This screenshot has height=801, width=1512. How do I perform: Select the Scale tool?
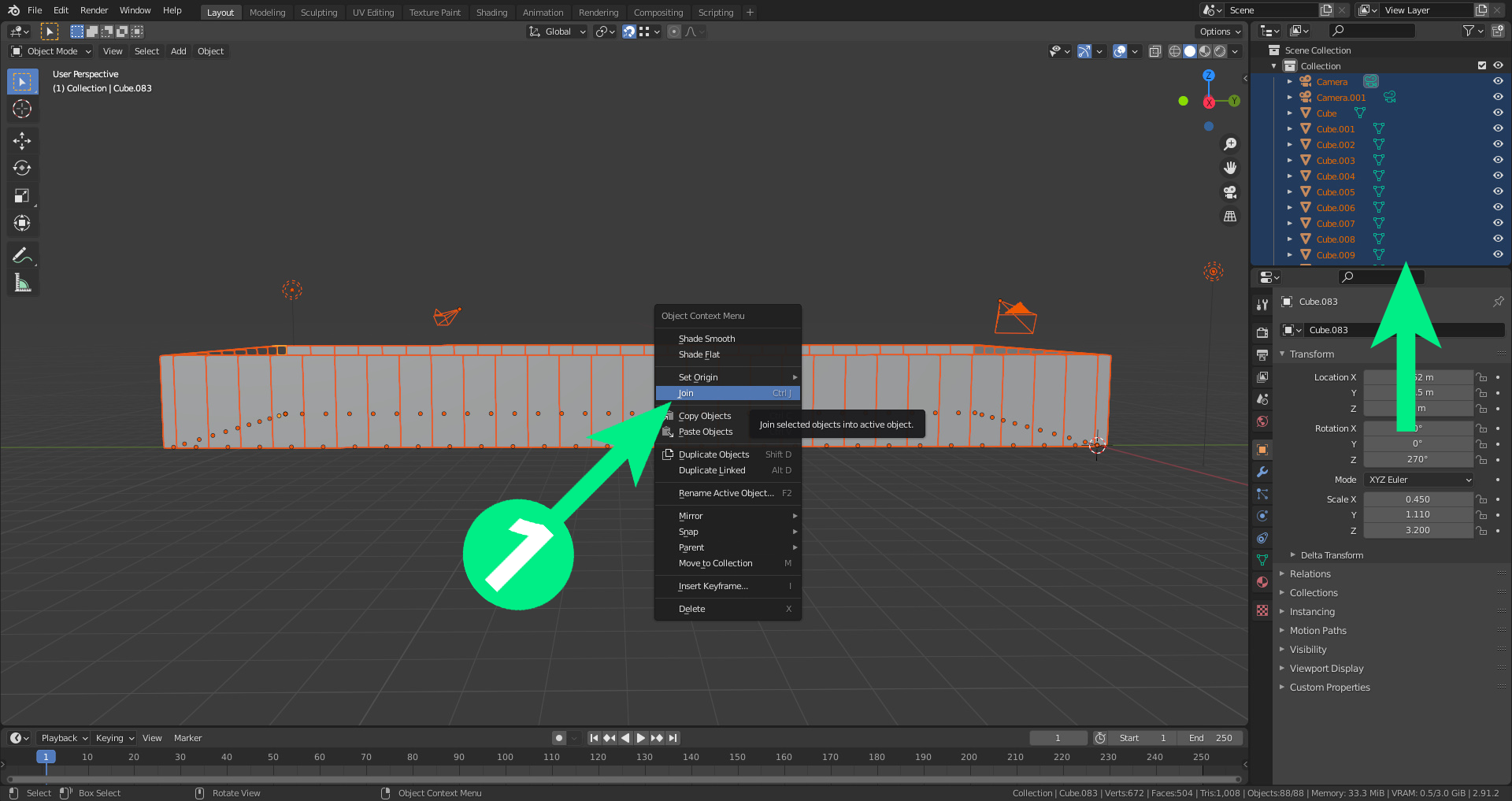22,196
